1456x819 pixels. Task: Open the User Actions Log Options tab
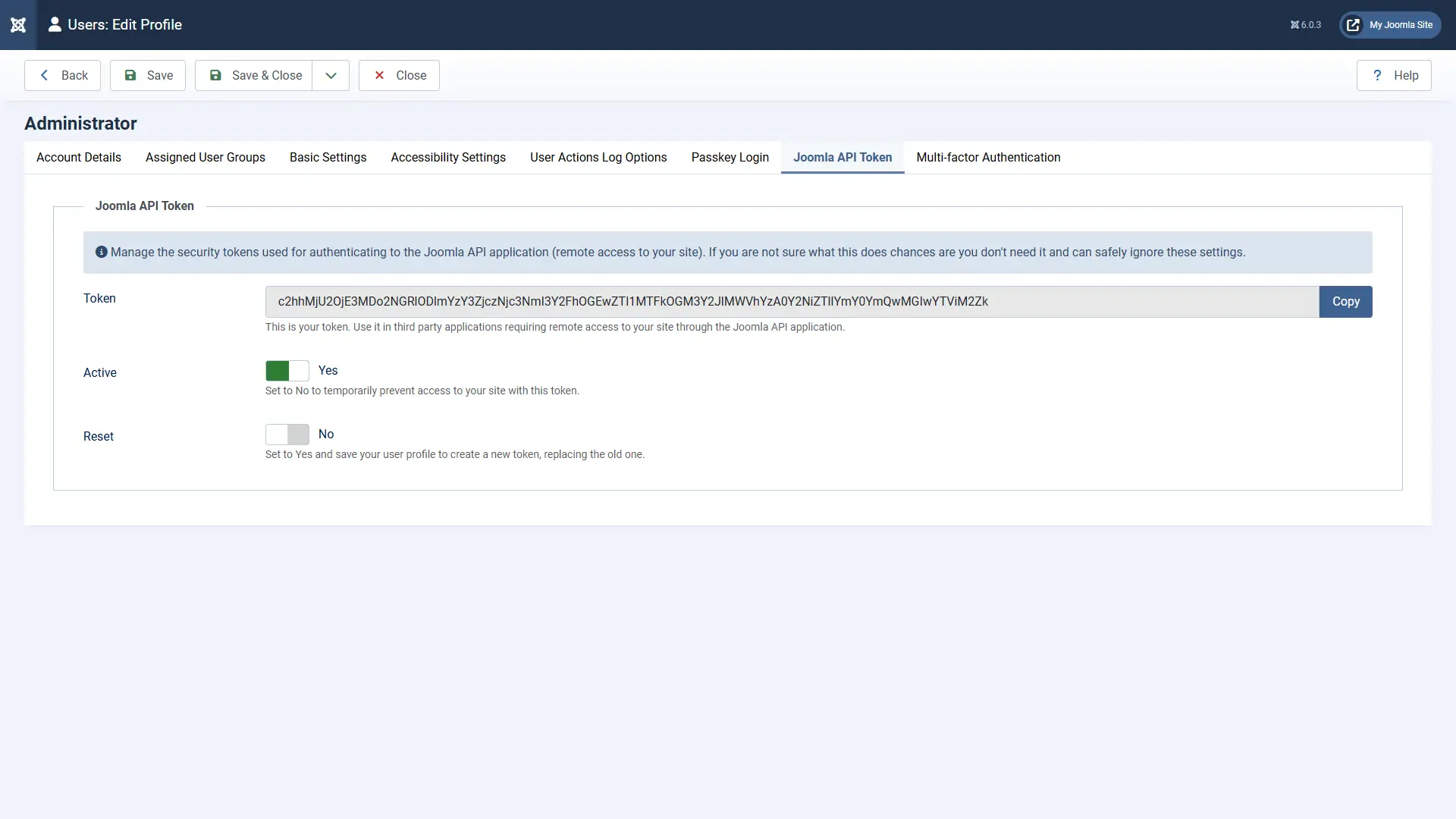598,158
